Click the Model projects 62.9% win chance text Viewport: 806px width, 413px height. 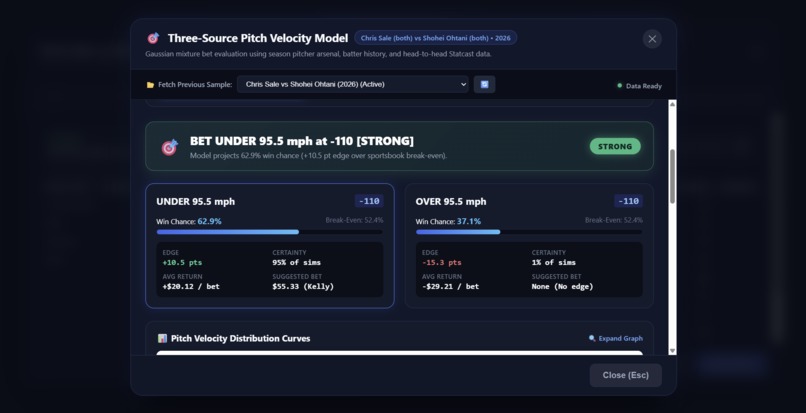pos(318,155)
